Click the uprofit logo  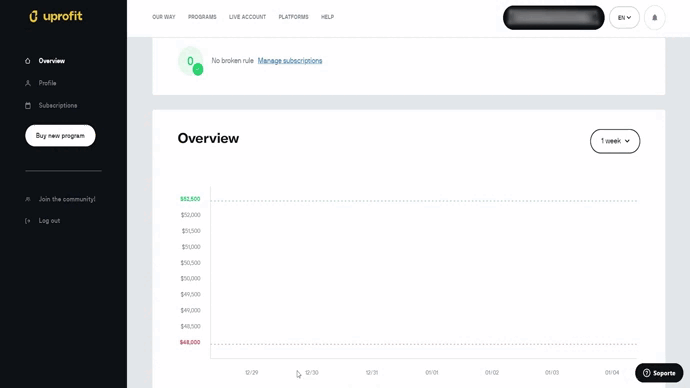click(x=55, y=16)
